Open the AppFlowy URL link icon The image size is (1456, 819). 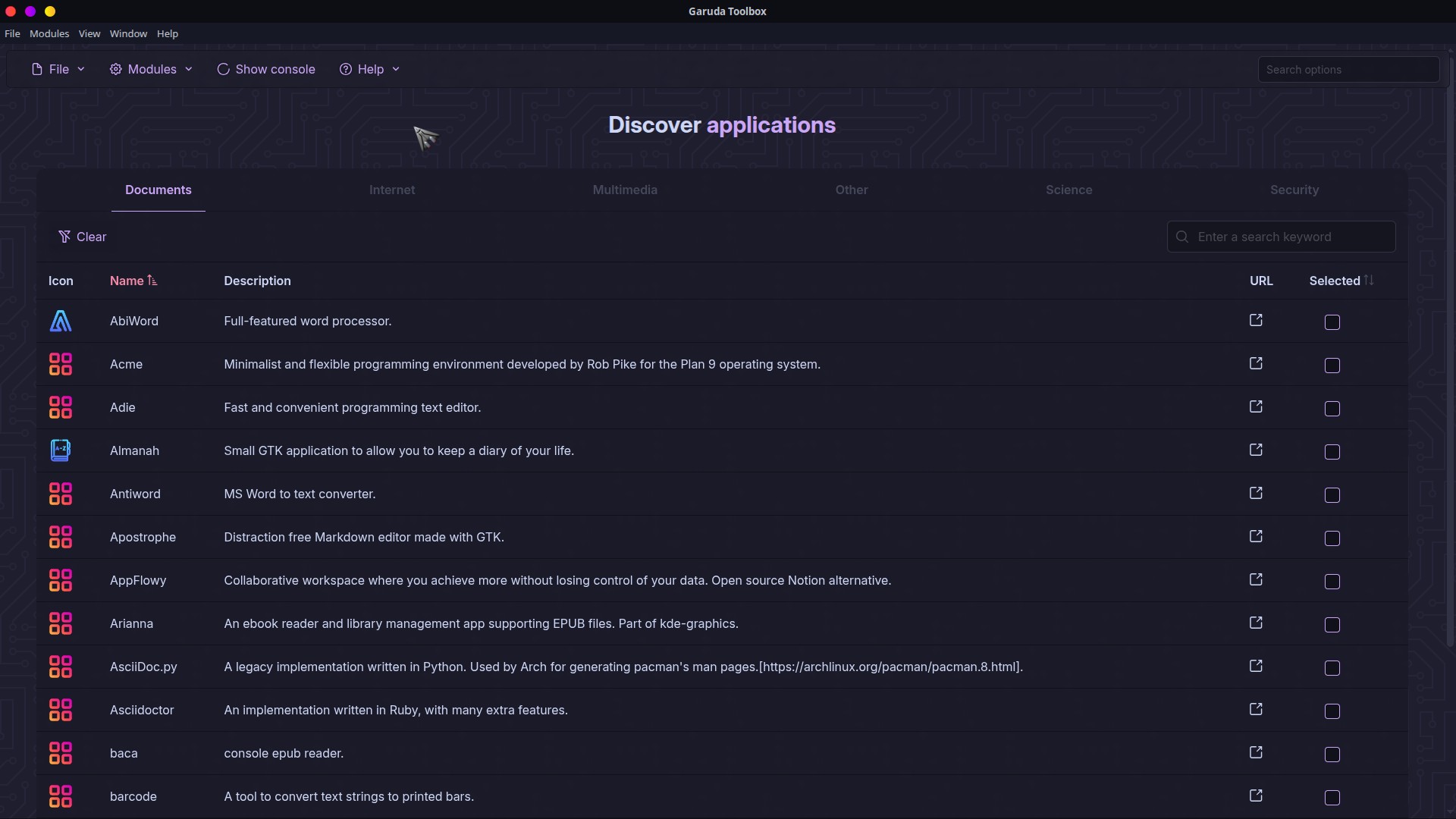(x=1256, y=579)
